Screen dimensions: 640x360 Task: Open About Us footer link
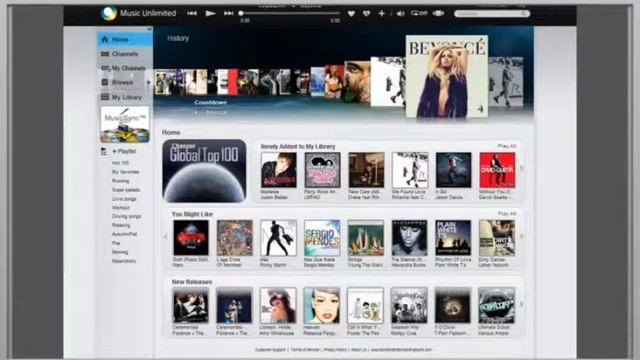359,350
